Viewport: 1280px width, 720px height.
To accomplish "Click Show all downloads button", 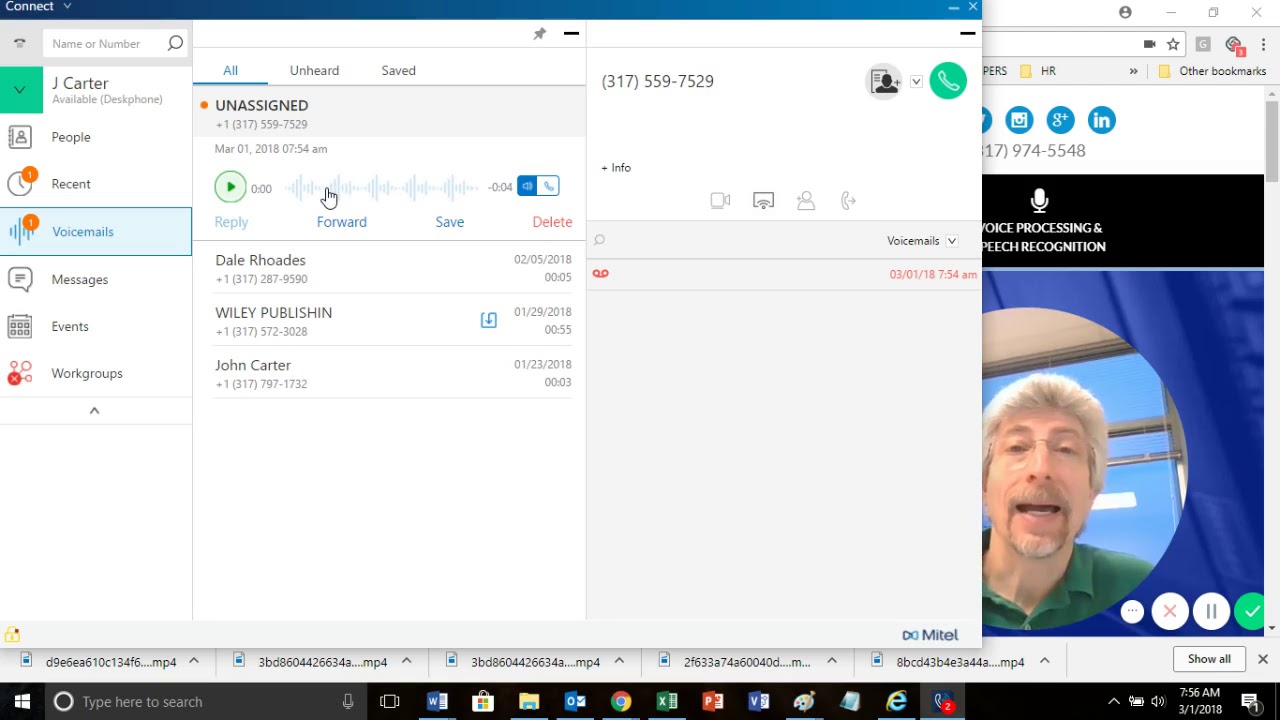I will [x=1209, y=659].
